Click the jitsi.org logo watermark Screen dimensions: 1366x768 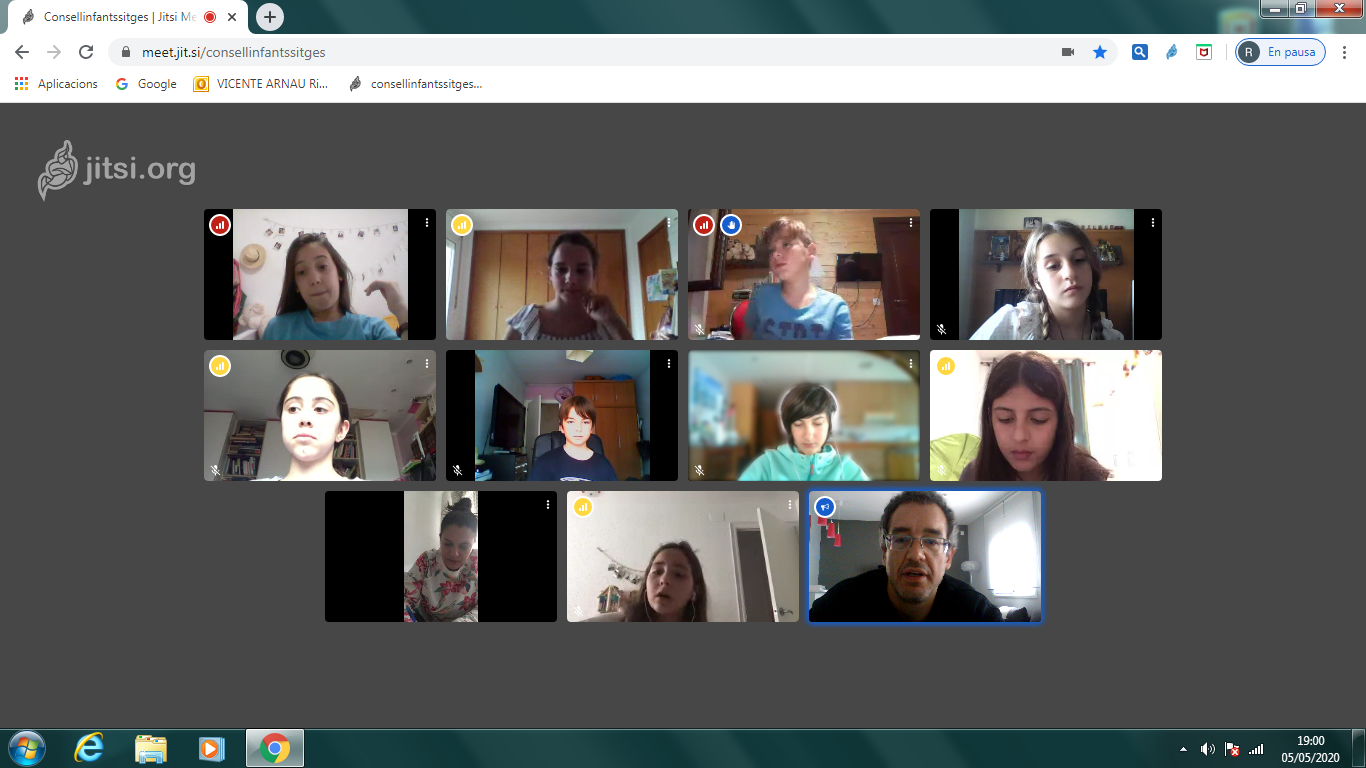click(x=117, y=170)
